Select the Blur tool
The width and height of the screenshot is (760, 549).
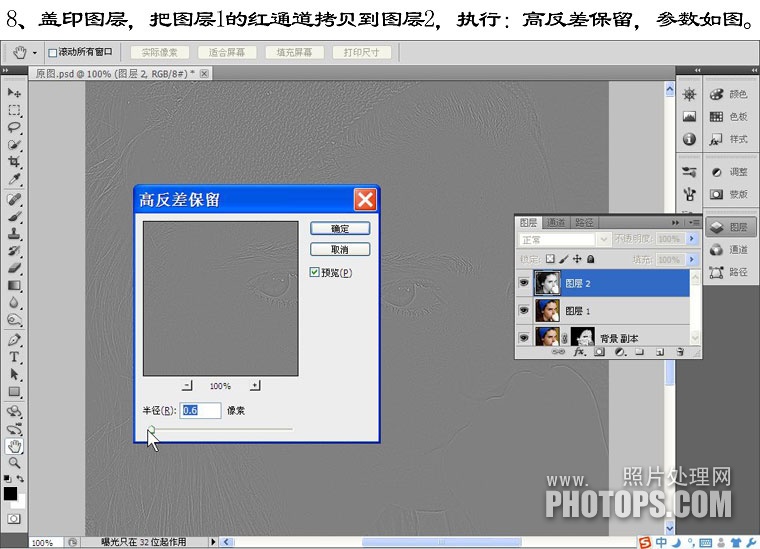[14, 302]
